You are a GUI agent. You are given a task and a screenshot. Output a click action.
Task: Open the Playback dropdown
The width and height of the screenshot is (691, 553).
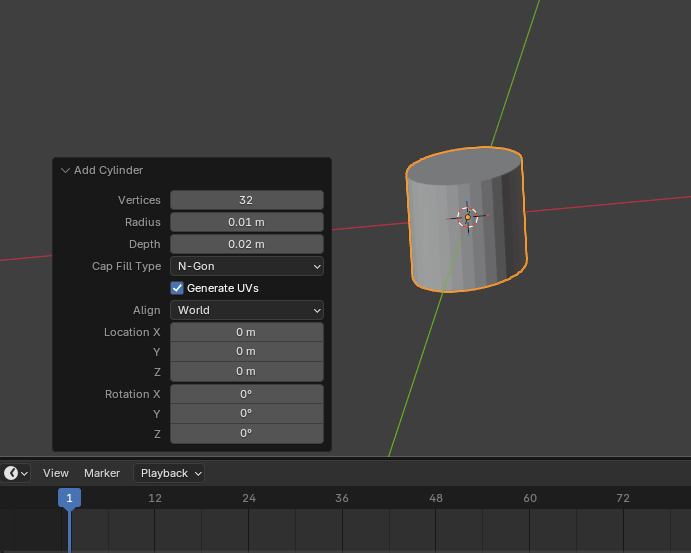[169, 473]
